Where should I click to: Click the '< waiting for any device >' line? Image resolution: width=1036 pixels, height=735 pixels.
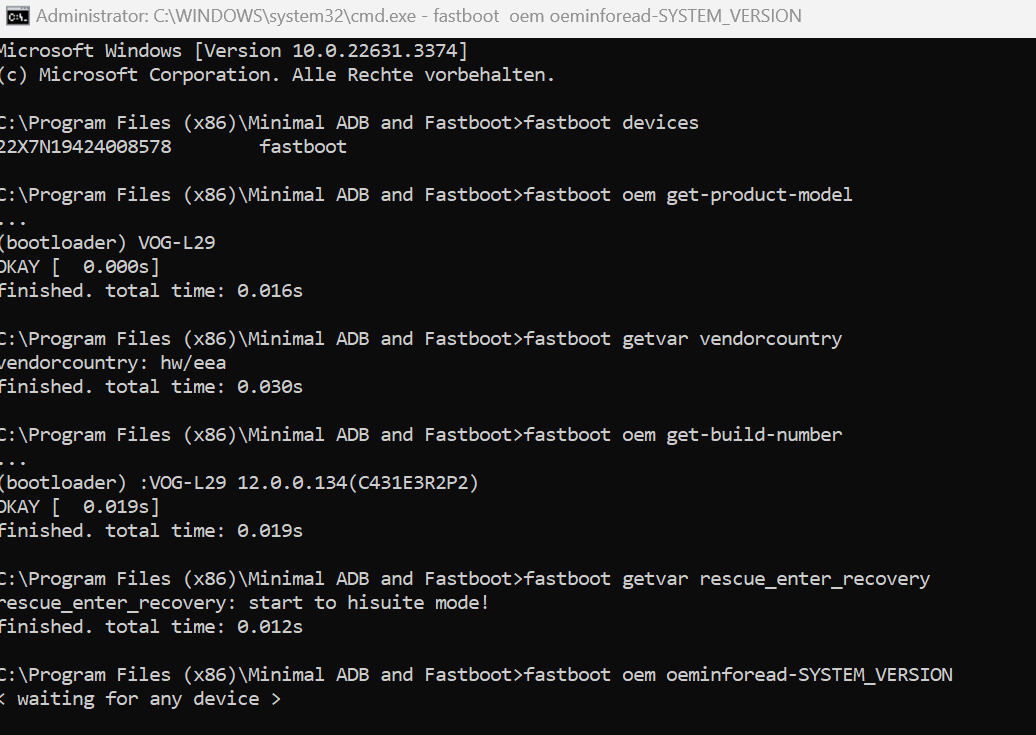(x=140, y=698)
